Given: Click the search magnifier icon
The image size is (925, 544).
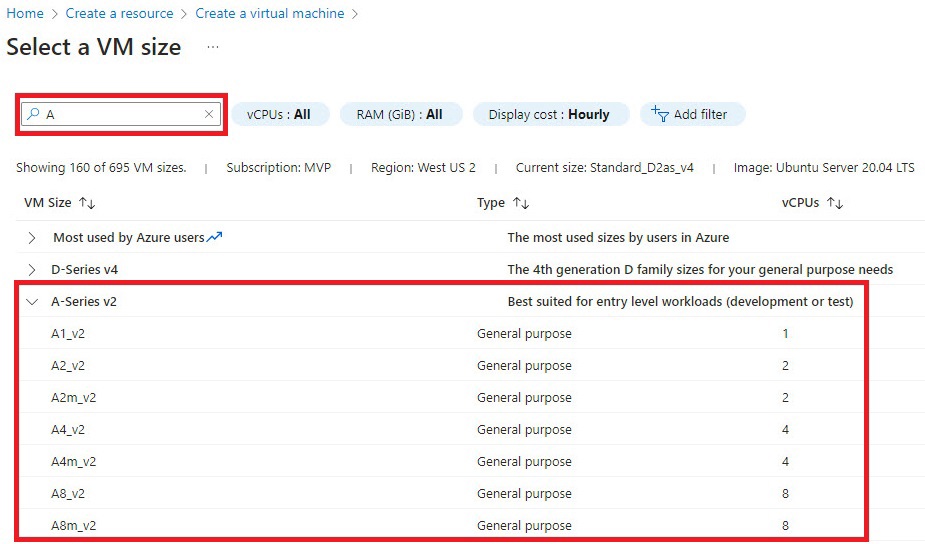Looking at the screenshot, I should coord(34,113).
